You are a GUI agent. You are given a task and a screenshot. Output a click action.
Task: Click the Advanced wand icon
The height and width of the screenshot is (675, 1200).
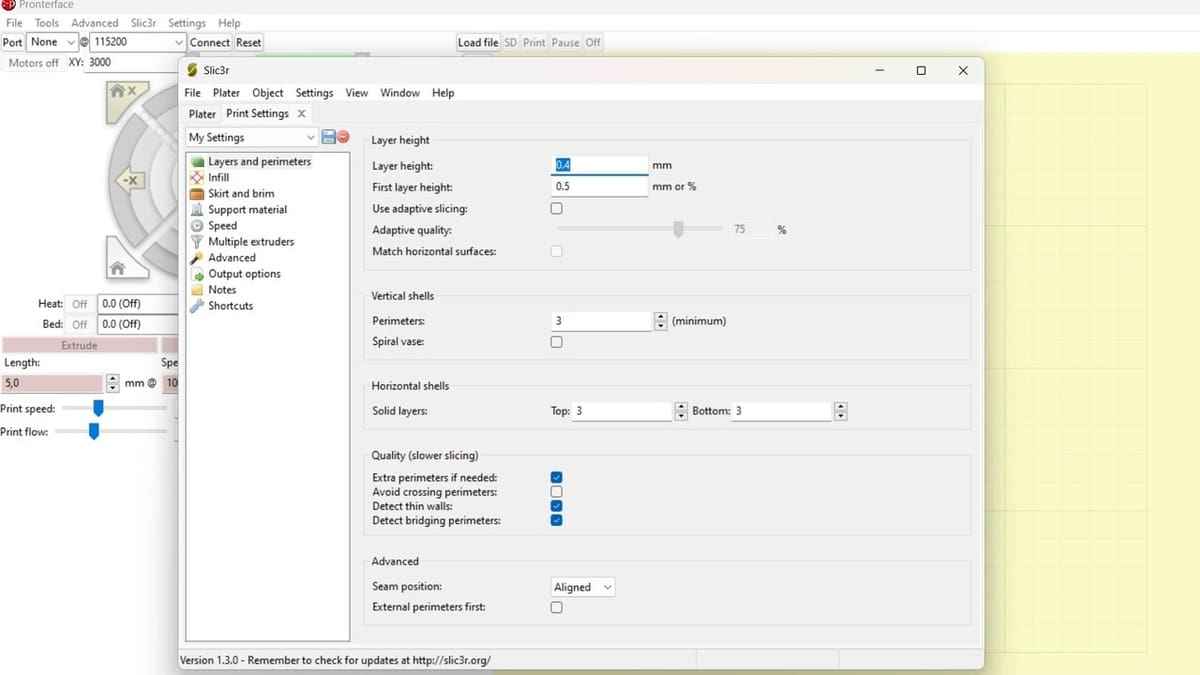click(197, 258)
